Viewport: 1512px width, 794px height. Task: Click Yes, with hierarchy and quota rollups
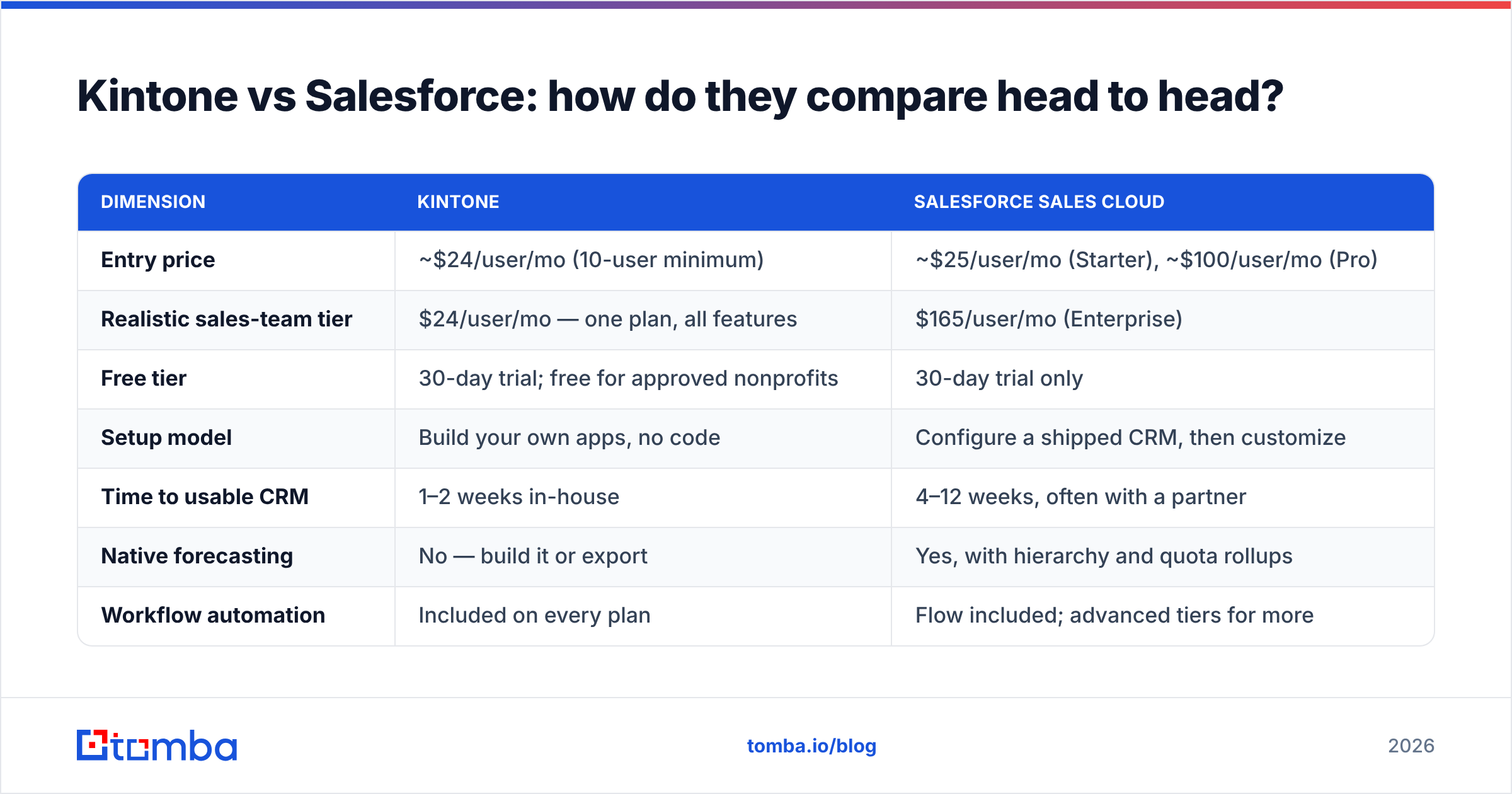[1104, 556]
